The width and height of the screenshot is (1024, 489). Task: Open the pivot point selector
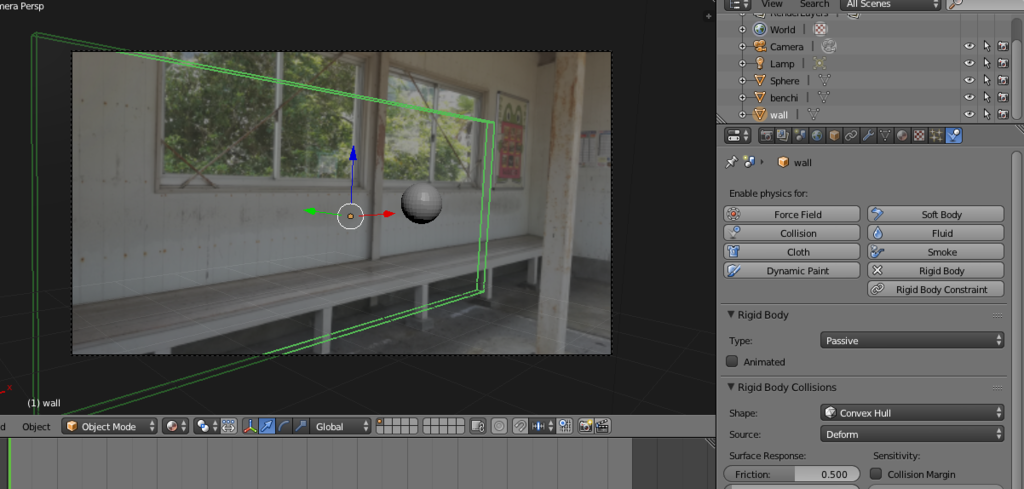click(x=206, y=426)
